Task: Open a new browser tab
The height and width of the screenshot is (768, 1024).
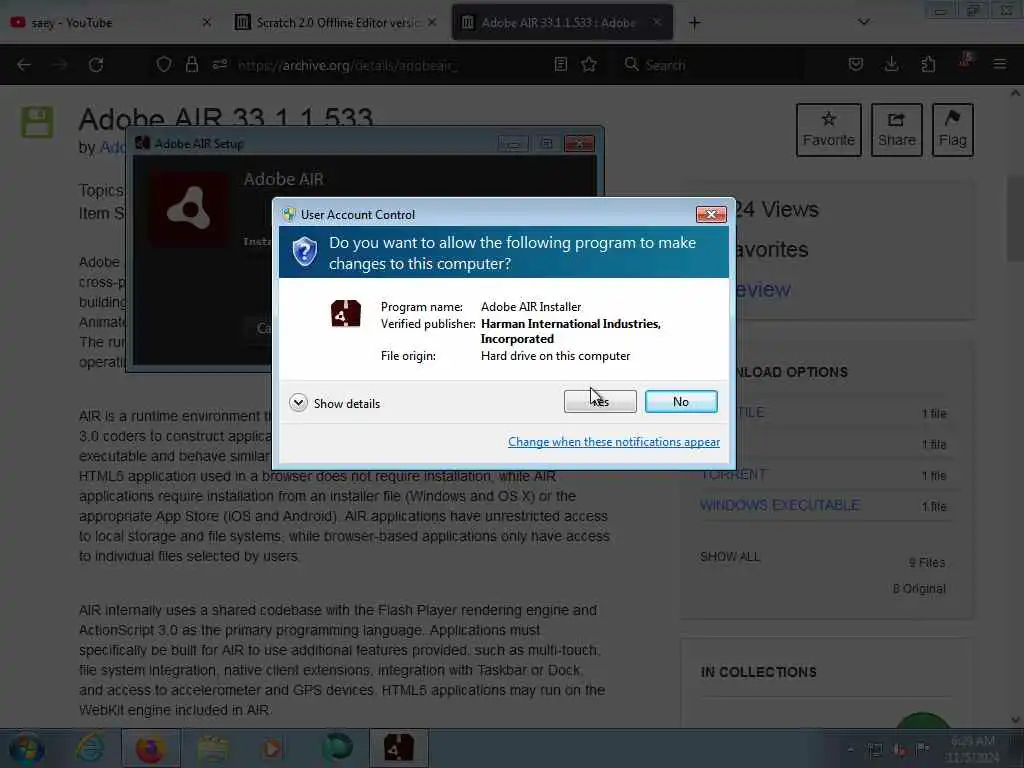Action: click(694, 23)
